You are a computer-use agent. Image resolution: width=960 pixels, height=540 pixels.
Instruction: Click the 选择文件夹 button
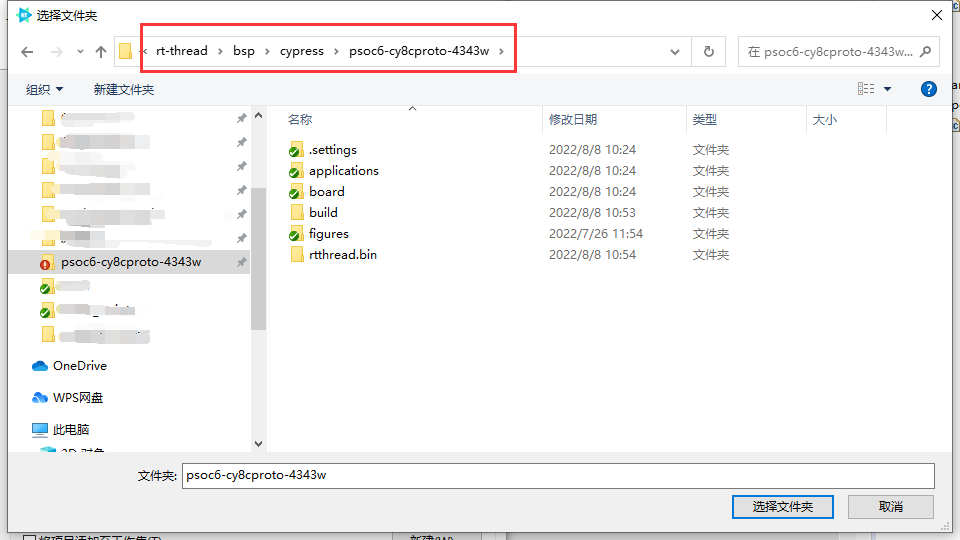[x=782, y=507]
